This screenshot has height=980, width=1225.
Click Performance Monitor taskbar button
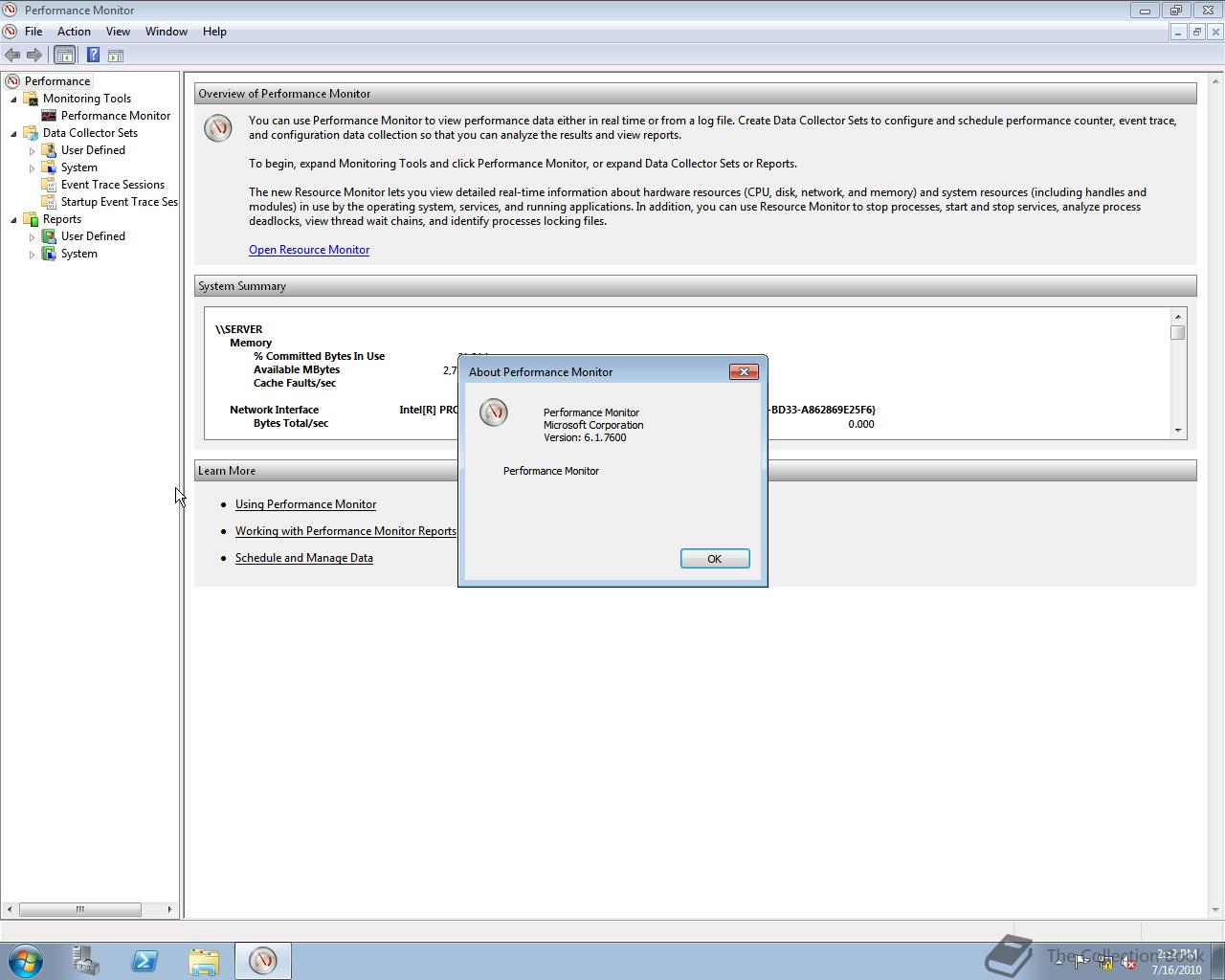tap(263, 961)
